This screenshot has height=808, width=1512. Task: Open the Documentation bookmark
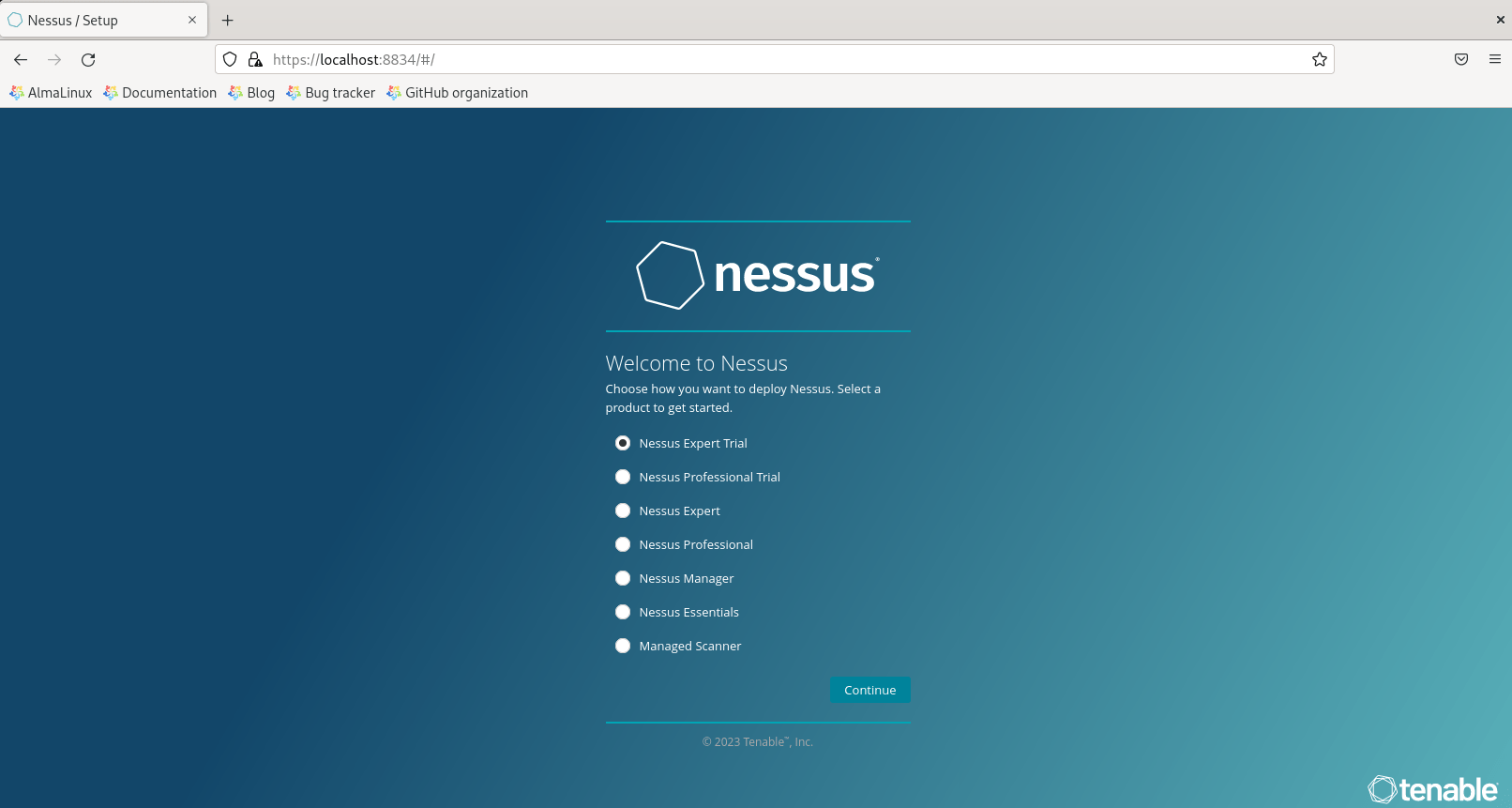[x=160, y=93]
